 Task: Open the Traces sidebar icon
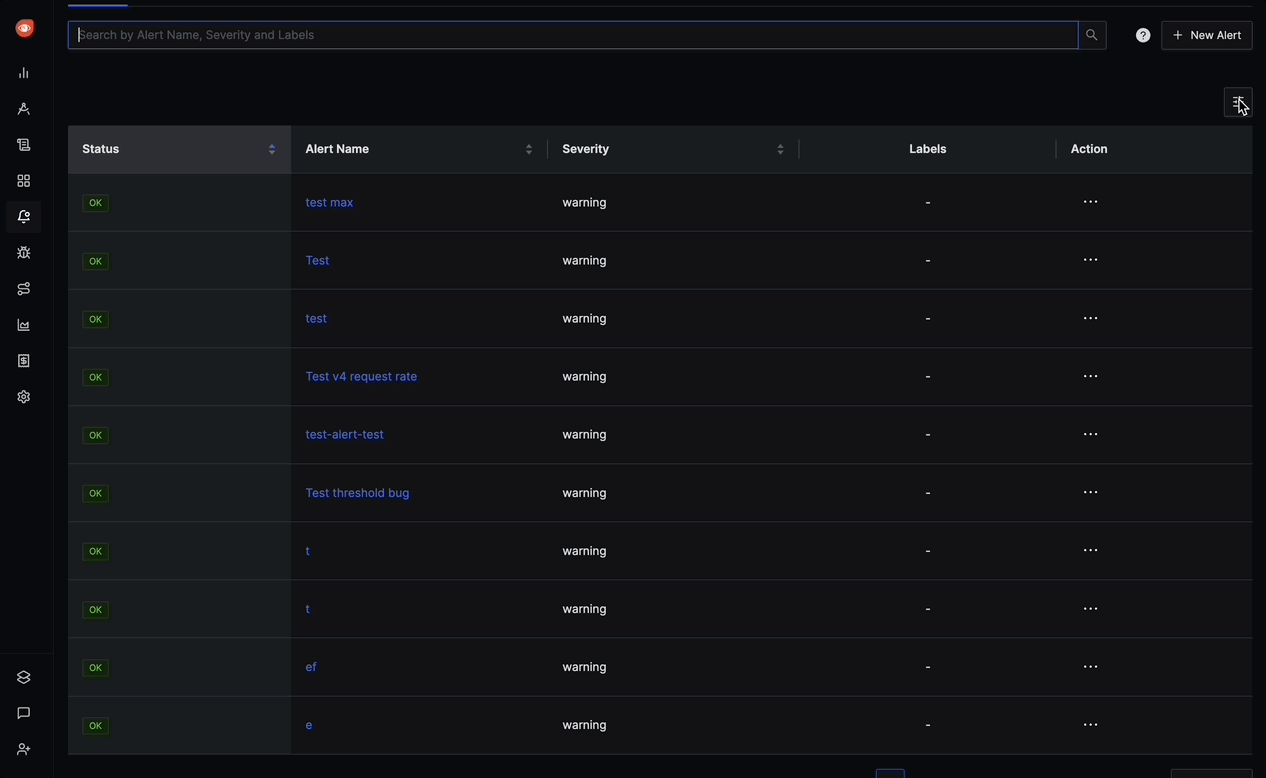(x=24, y=109)
